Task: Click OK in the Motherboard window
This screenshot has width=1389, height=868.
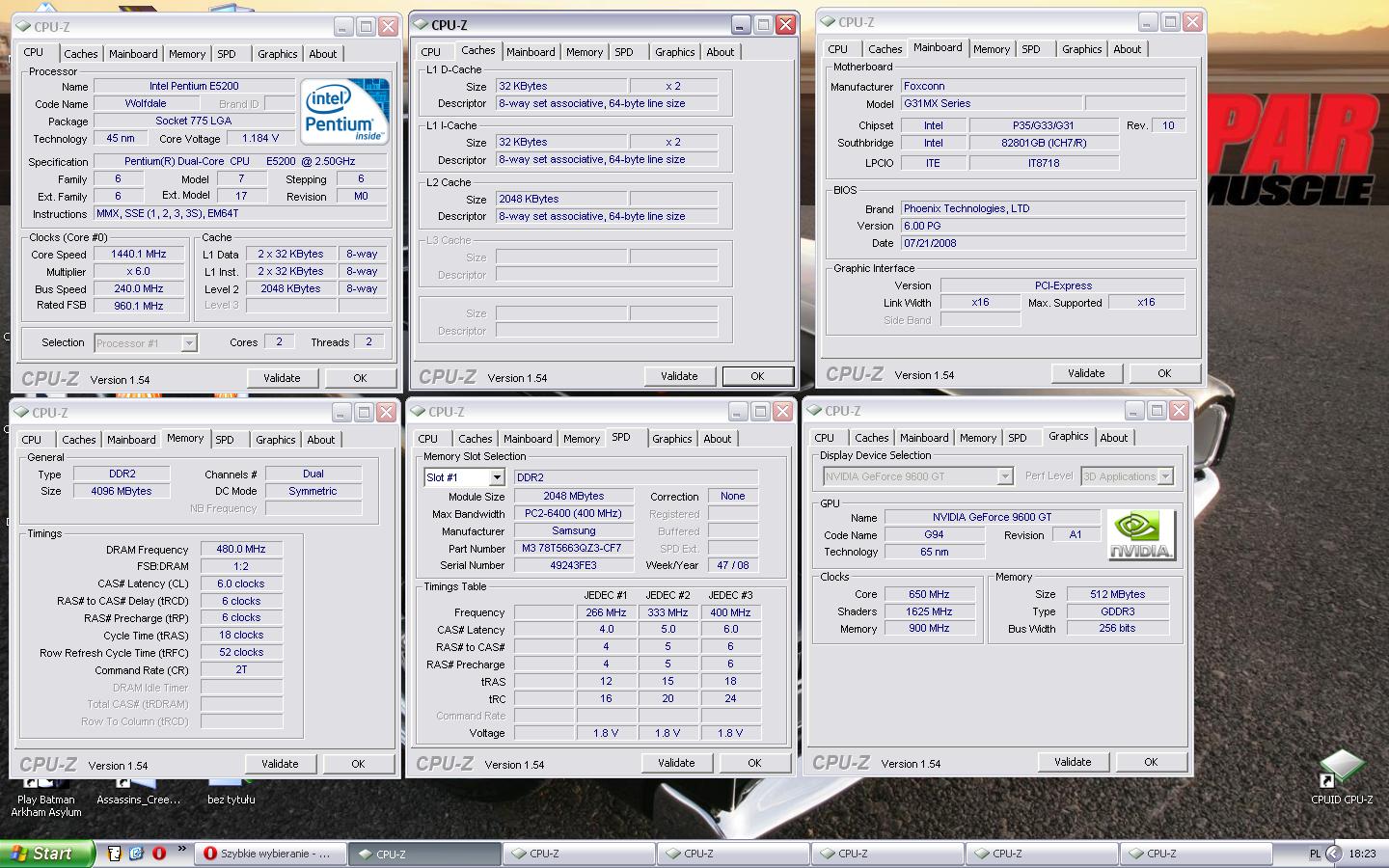Action: 1164,373
